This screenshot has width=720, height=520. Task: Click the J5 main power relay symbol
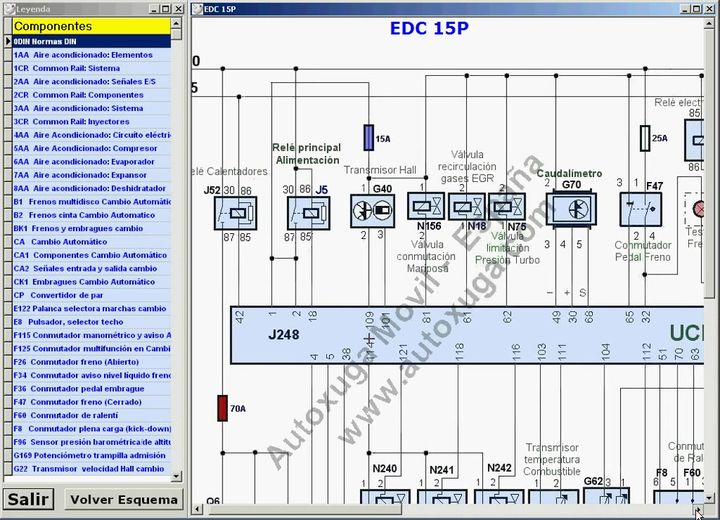(x=309, y=213)
